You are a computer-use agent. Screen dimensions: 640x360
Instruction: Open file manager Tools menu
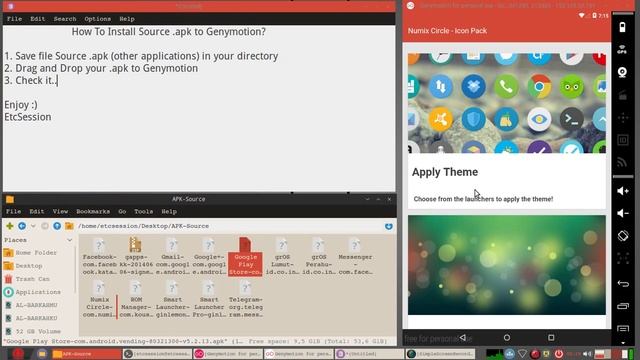[x=144, y=211]
